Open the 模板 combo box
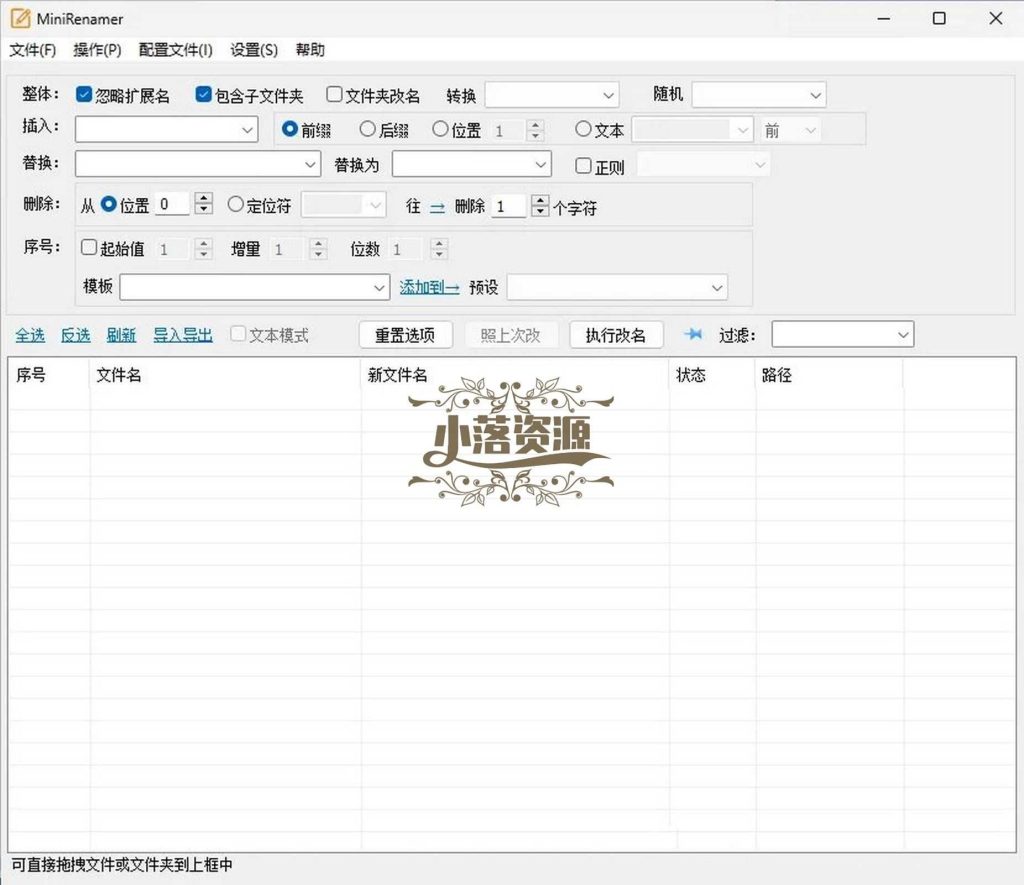This screenshot has width=1024, height=885. pyautogui.click(x=255, y=287)
